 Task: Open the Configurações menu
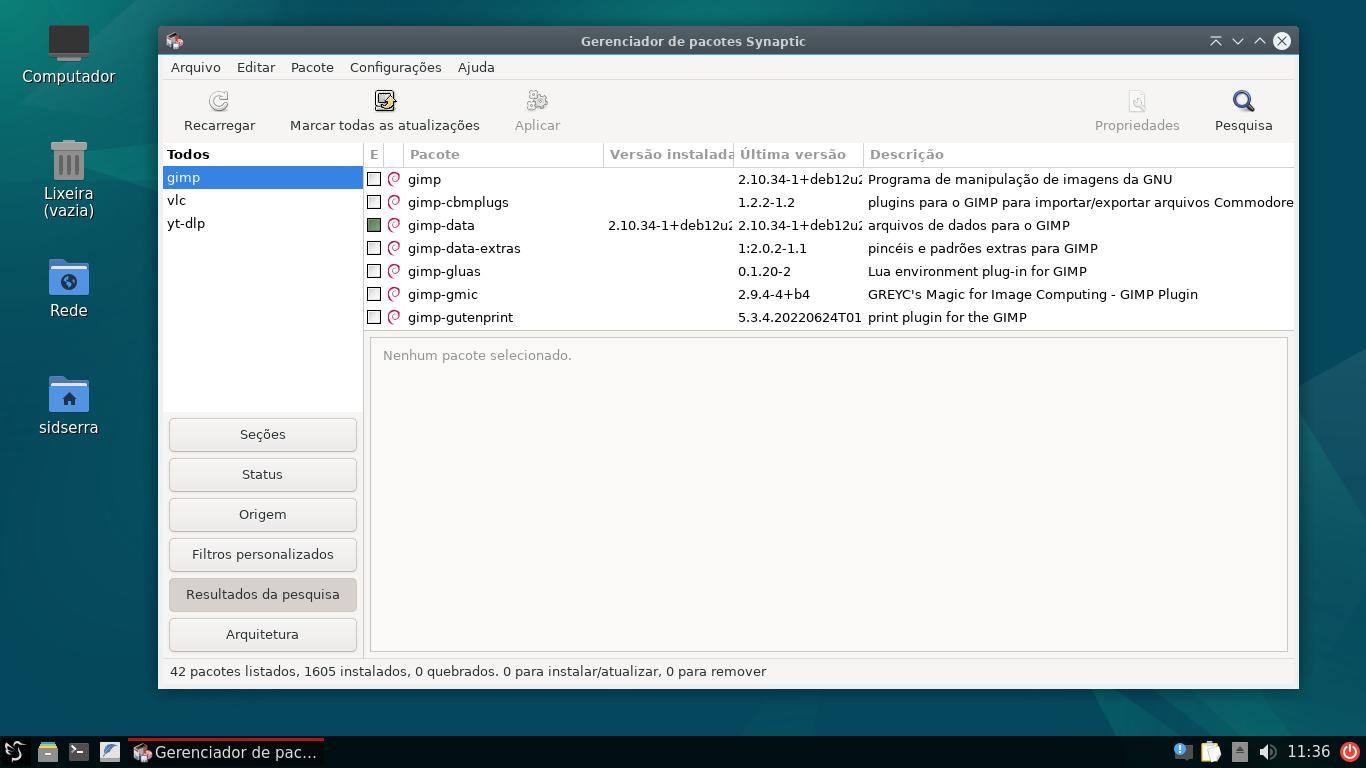click(x=395, y=67)
